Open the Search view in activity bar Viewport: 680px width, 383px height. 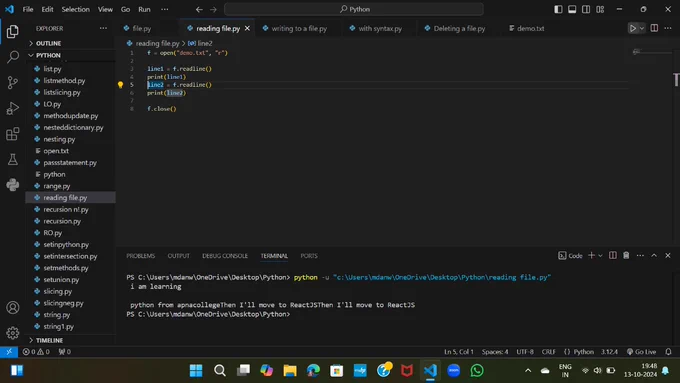13,57
